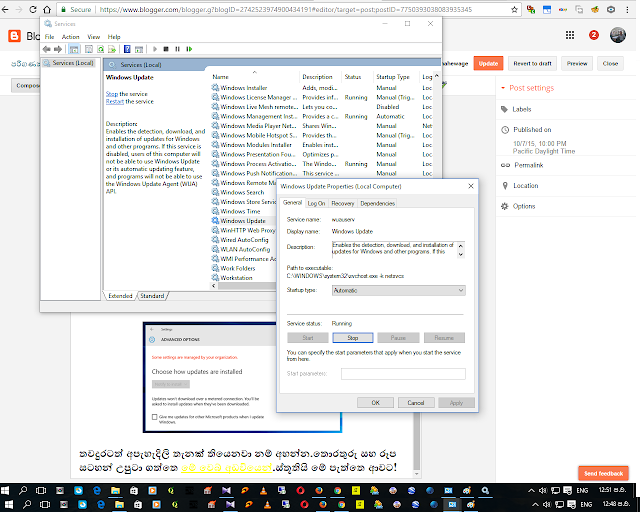
Task: Switch to Extended tab in Services
Action: pyautogui.click(x=120, y=296)
